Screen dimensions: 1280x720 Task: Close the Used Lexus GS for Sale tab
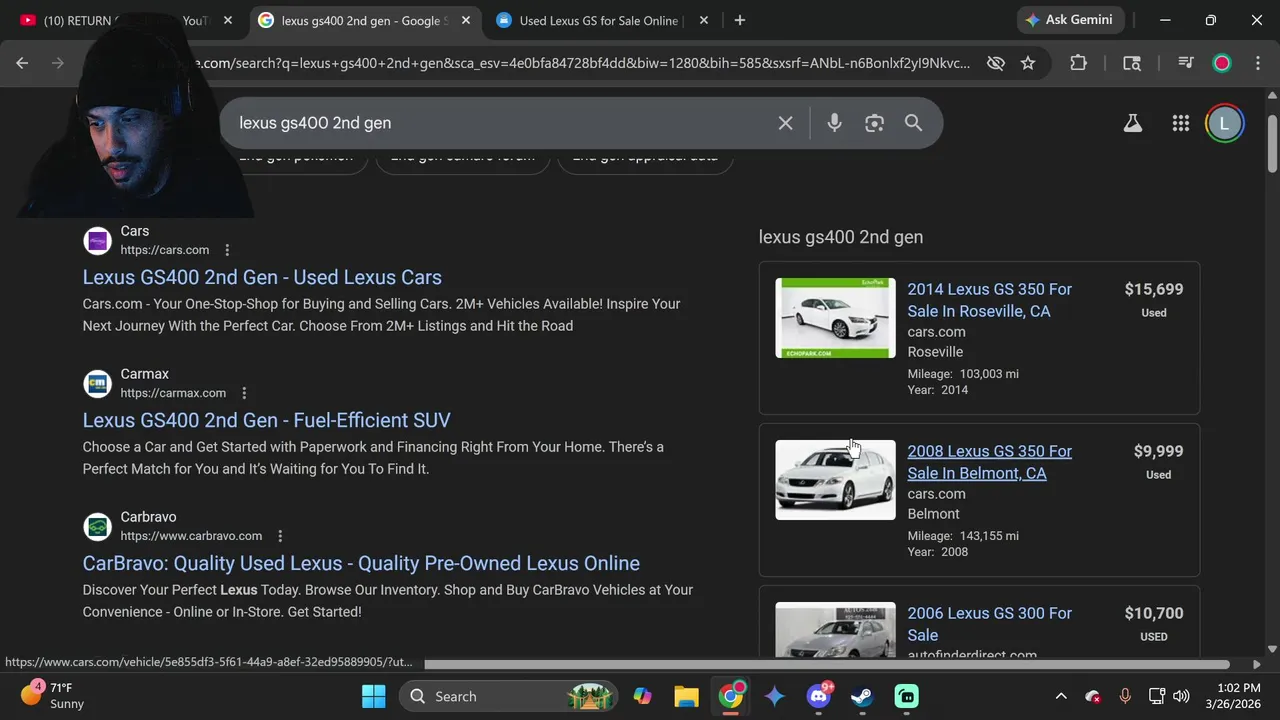(704, 20)
